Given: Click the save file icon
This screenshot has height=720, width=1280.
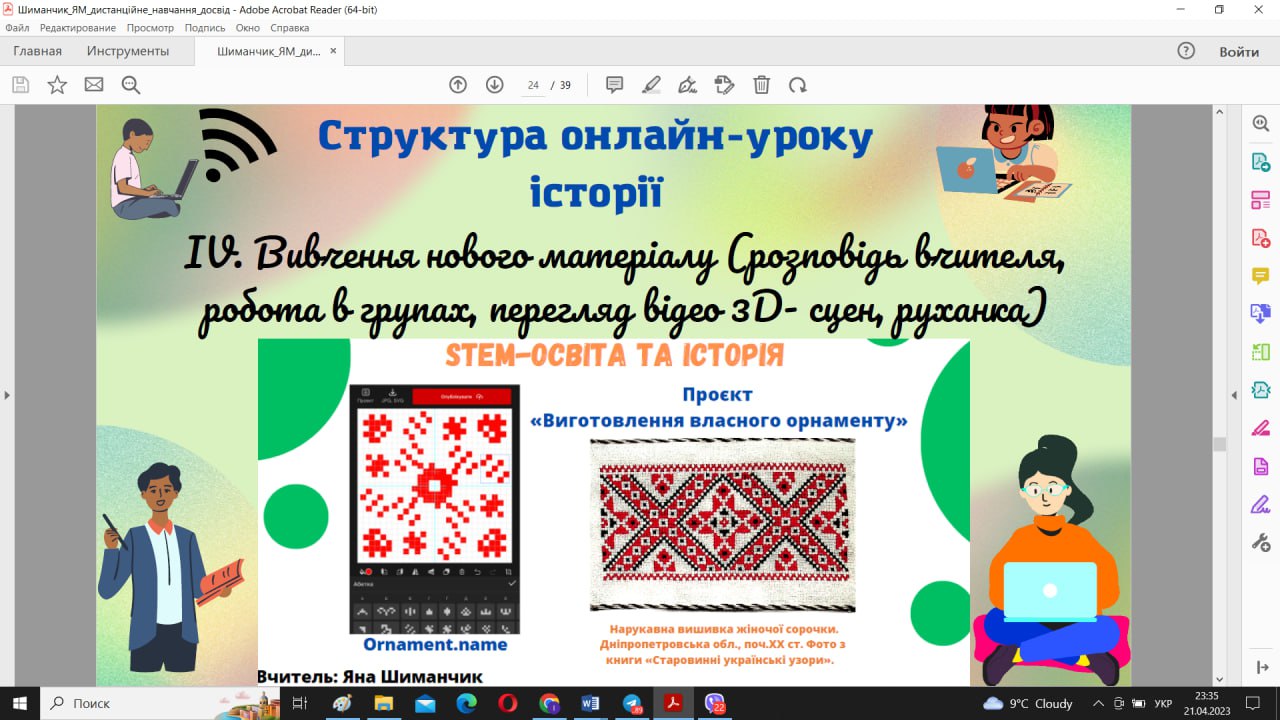Looking at the screenshot, I should [x=20, y=85].
